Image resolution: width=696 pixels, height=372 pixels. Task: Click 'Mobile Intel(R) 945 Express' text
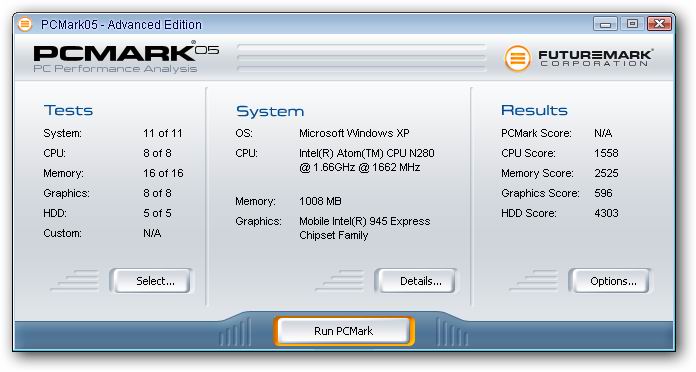pyautogui.click(x=364, y=221)
